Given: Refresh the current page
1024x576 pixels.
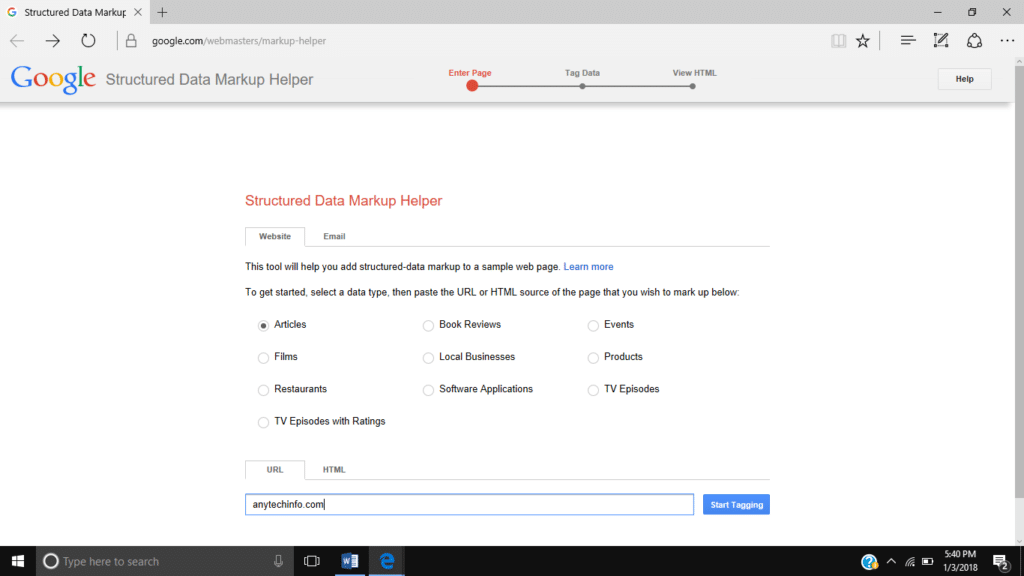Looking at the screenshot, I should [88, 40].
